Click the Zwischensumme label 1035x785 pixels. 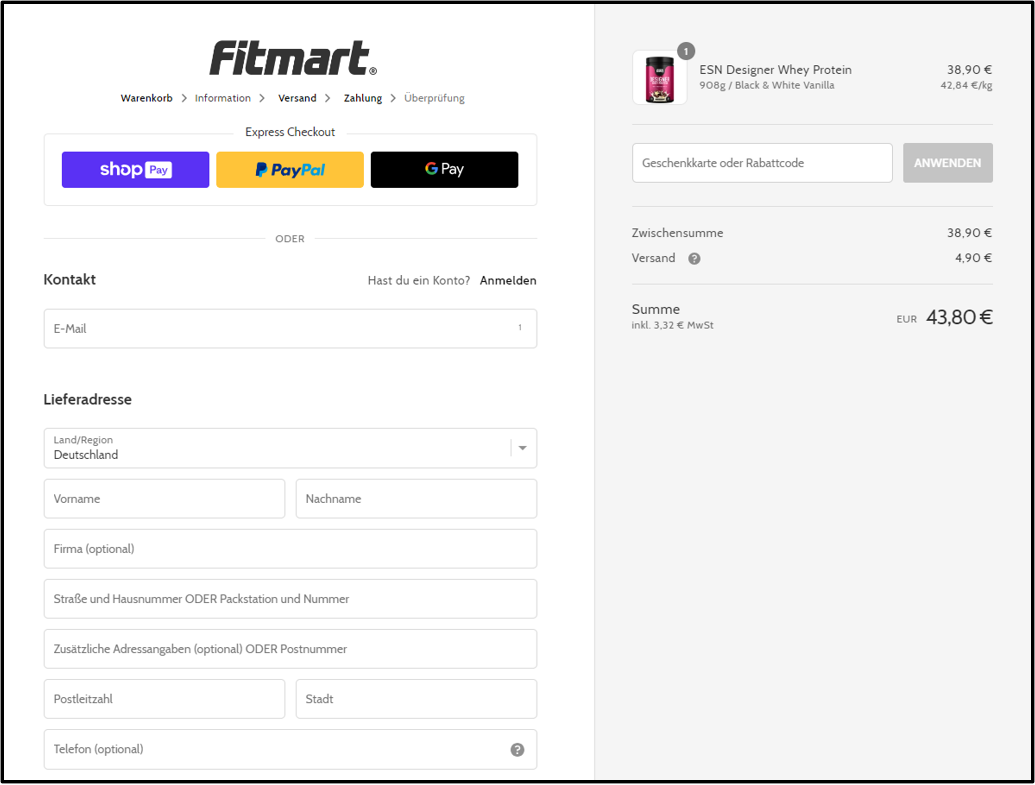[677, 233]
